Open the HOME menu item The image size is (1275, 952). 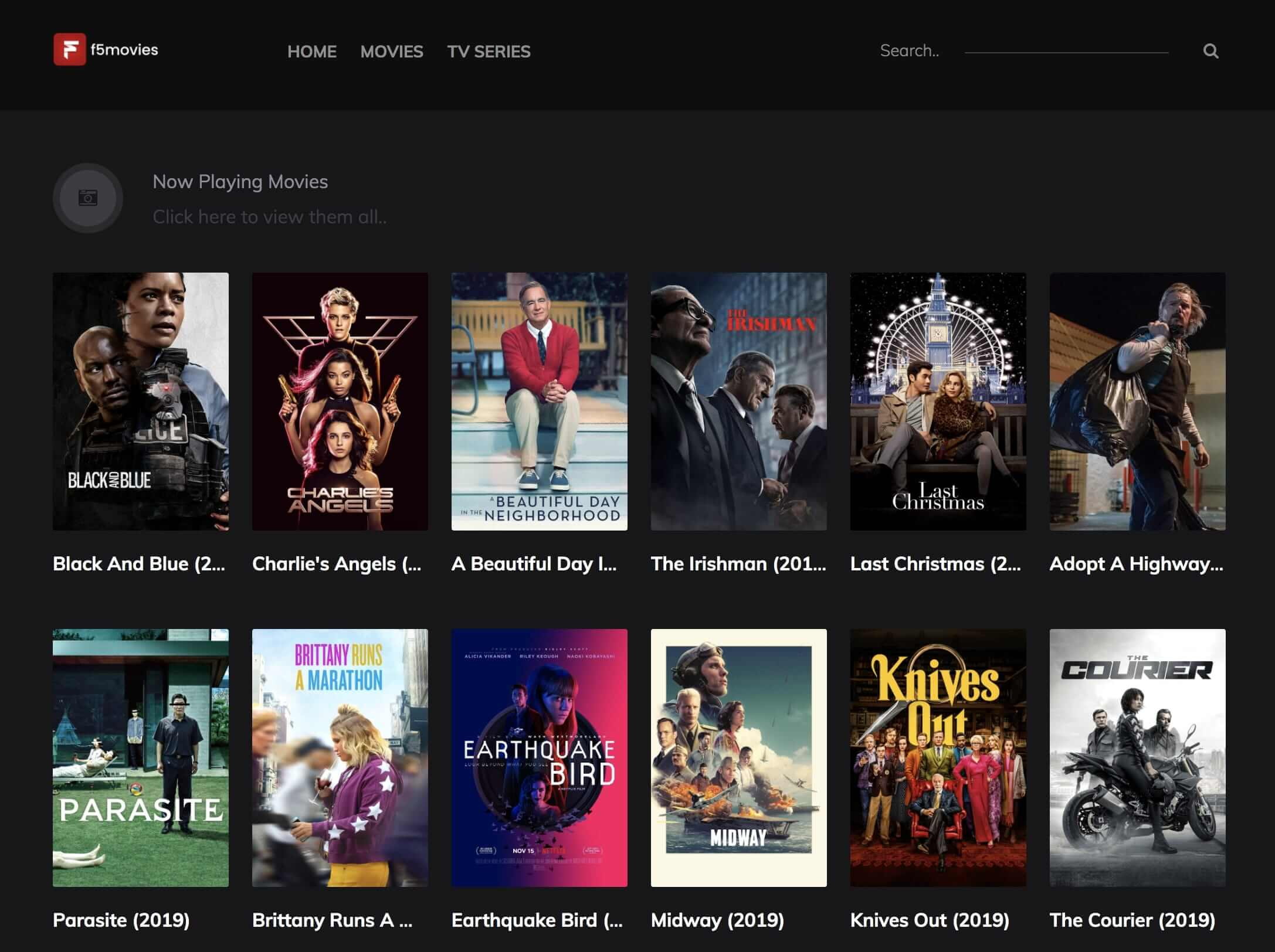click(311, 52)
